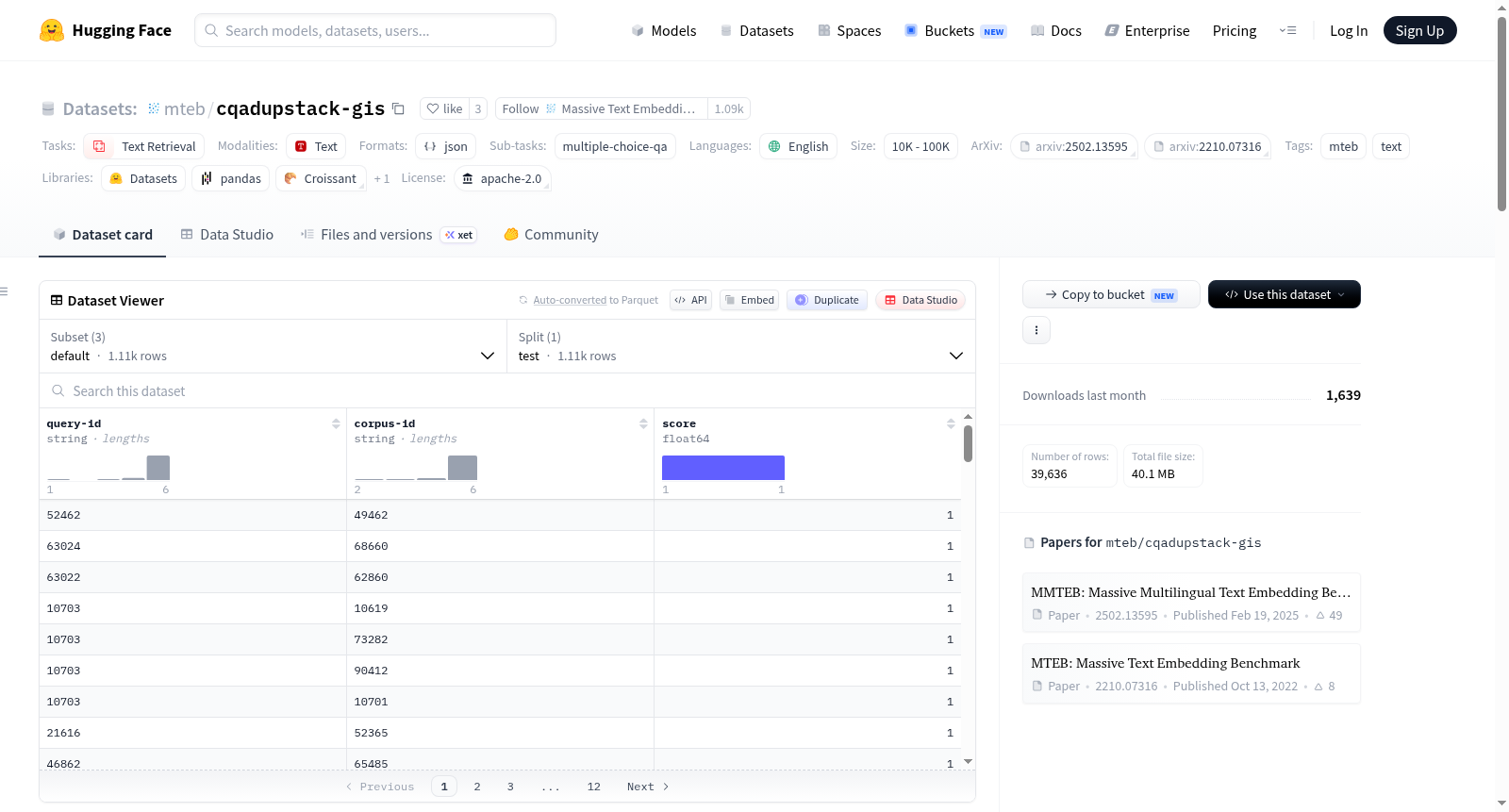1509x812 pixels.
Task: Open the Pricing page
Action: click(1235, 30)
